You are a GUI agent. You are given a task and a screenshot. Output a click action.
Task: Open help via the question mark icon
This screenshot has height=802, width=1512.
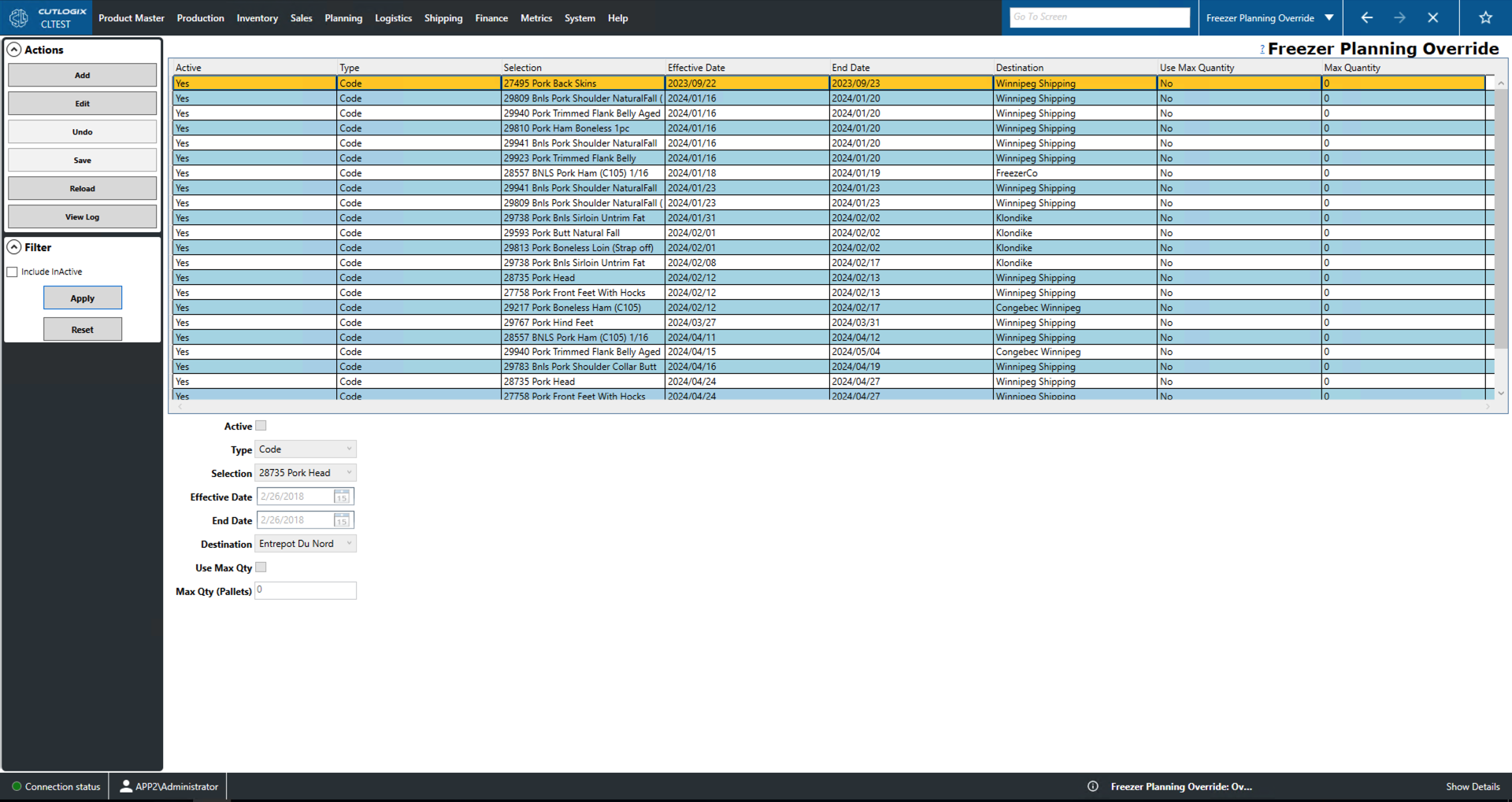[x=1262, y=48]
